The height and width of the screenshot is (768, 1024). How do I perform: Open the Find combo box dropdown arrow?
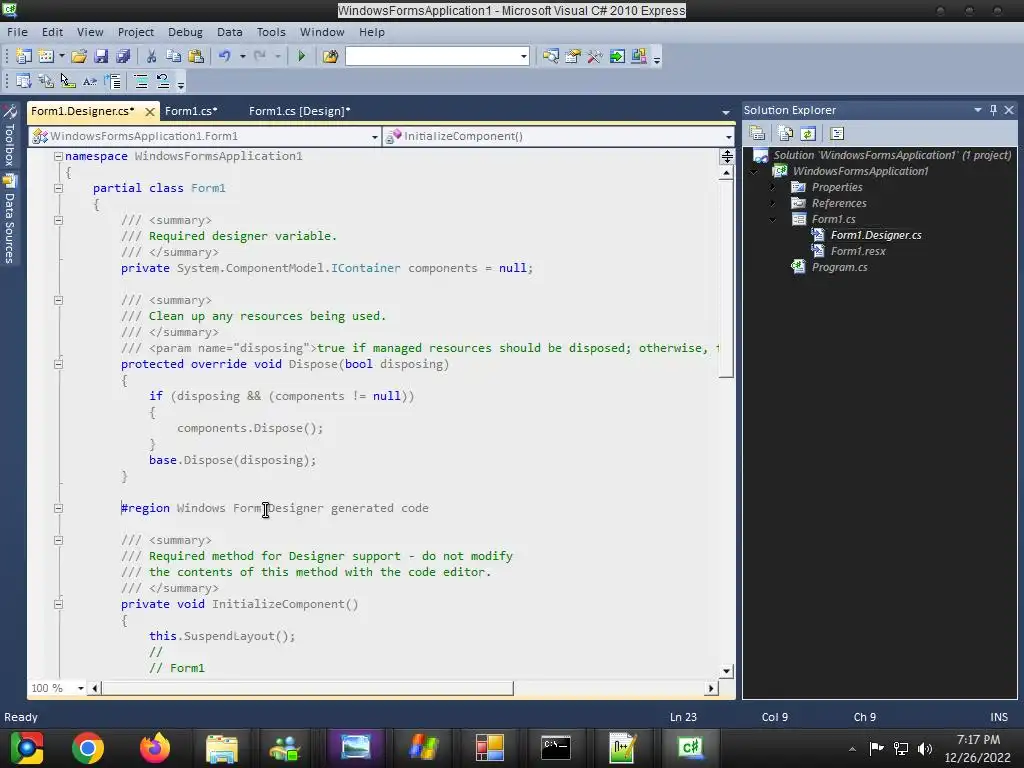tap(524, 56)
